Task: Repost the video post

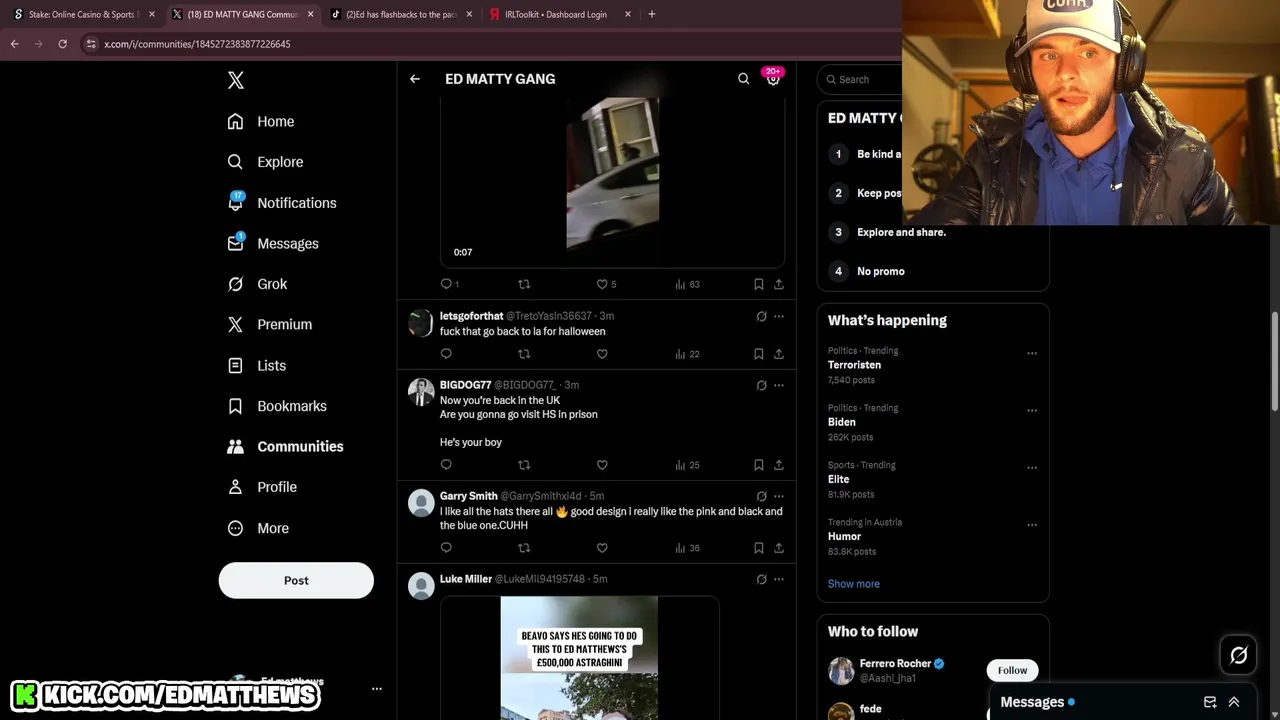Action: [x=524, y=284]
